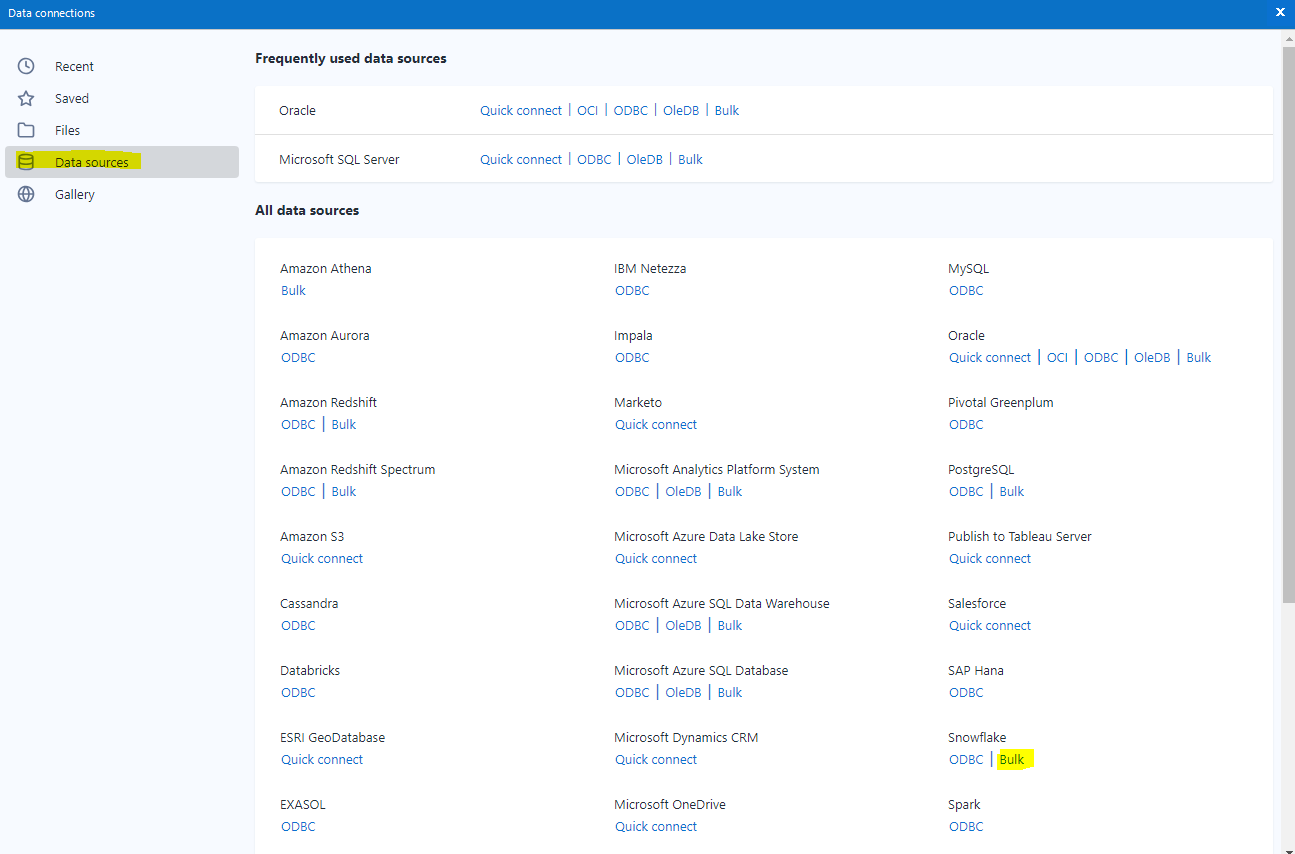Select ODBC under Databricks
Image resolution: width=1295 pixels, height=854 pixels.
pos(298,692)
